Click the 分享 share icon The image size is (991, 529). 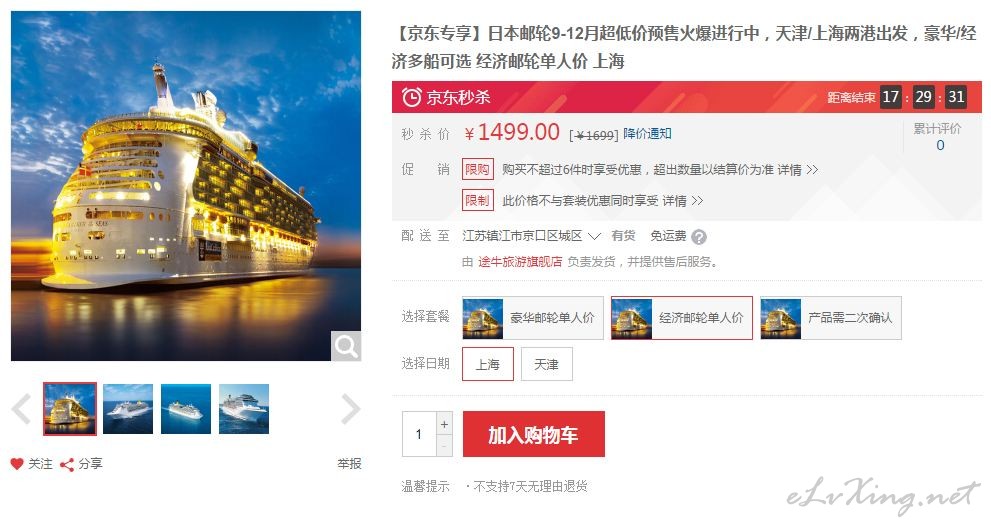point(67,465)
